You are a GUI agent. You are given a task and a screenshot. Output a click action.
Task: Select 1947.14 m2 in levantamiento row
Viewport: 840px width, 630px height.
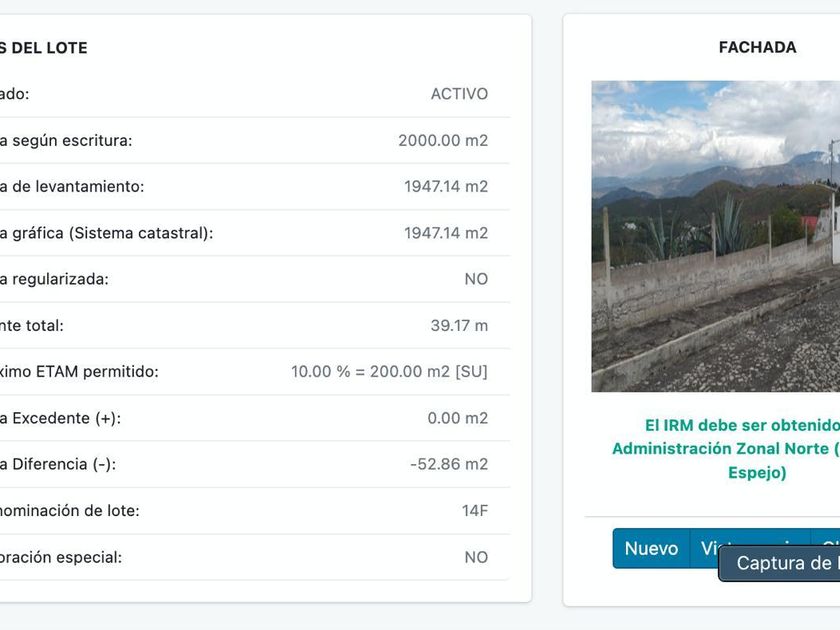pyautogui.click(x=446, y=186)
